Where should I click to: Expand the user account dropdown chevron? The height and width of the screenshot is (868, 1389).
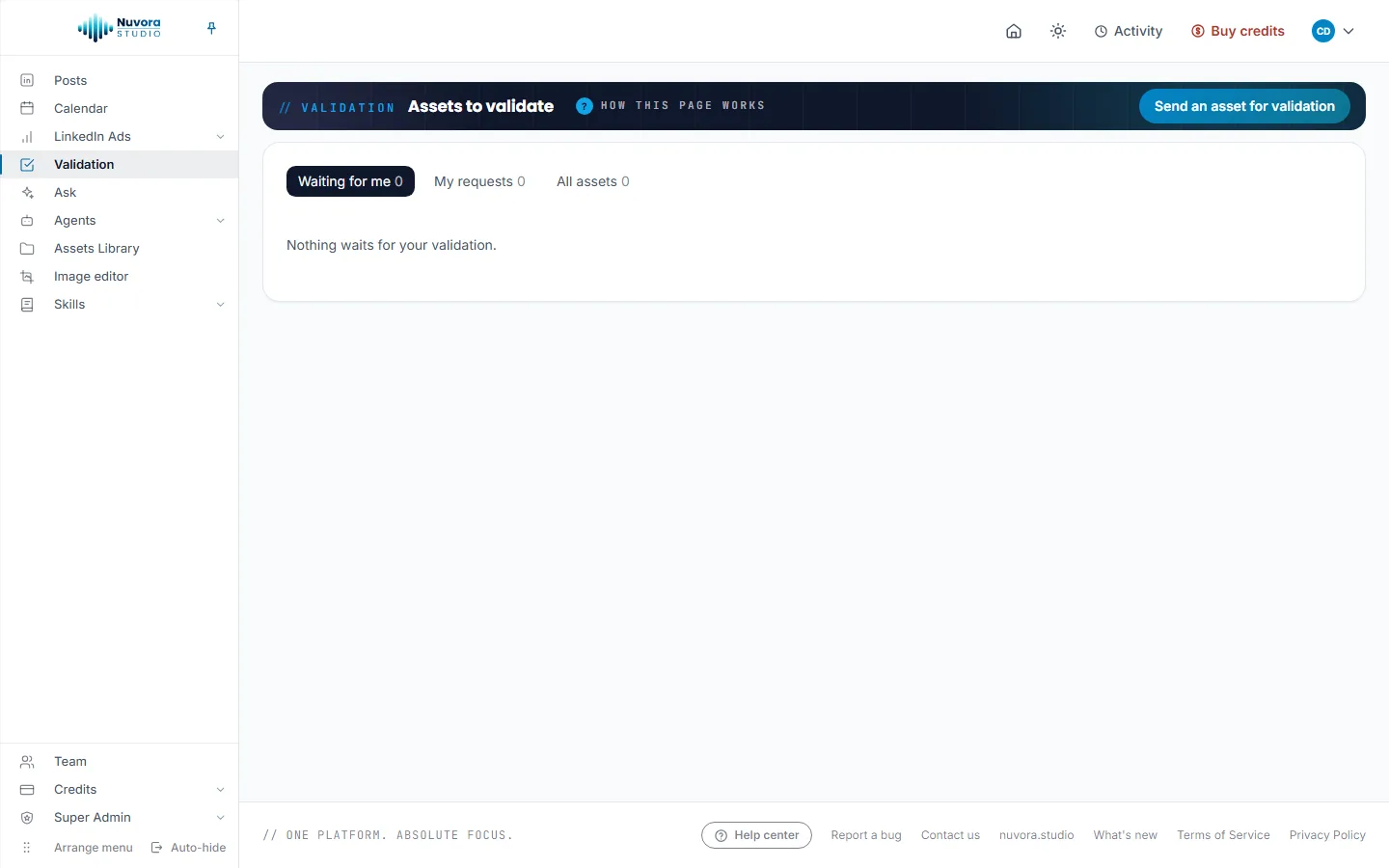click(x=1348, y=31)
